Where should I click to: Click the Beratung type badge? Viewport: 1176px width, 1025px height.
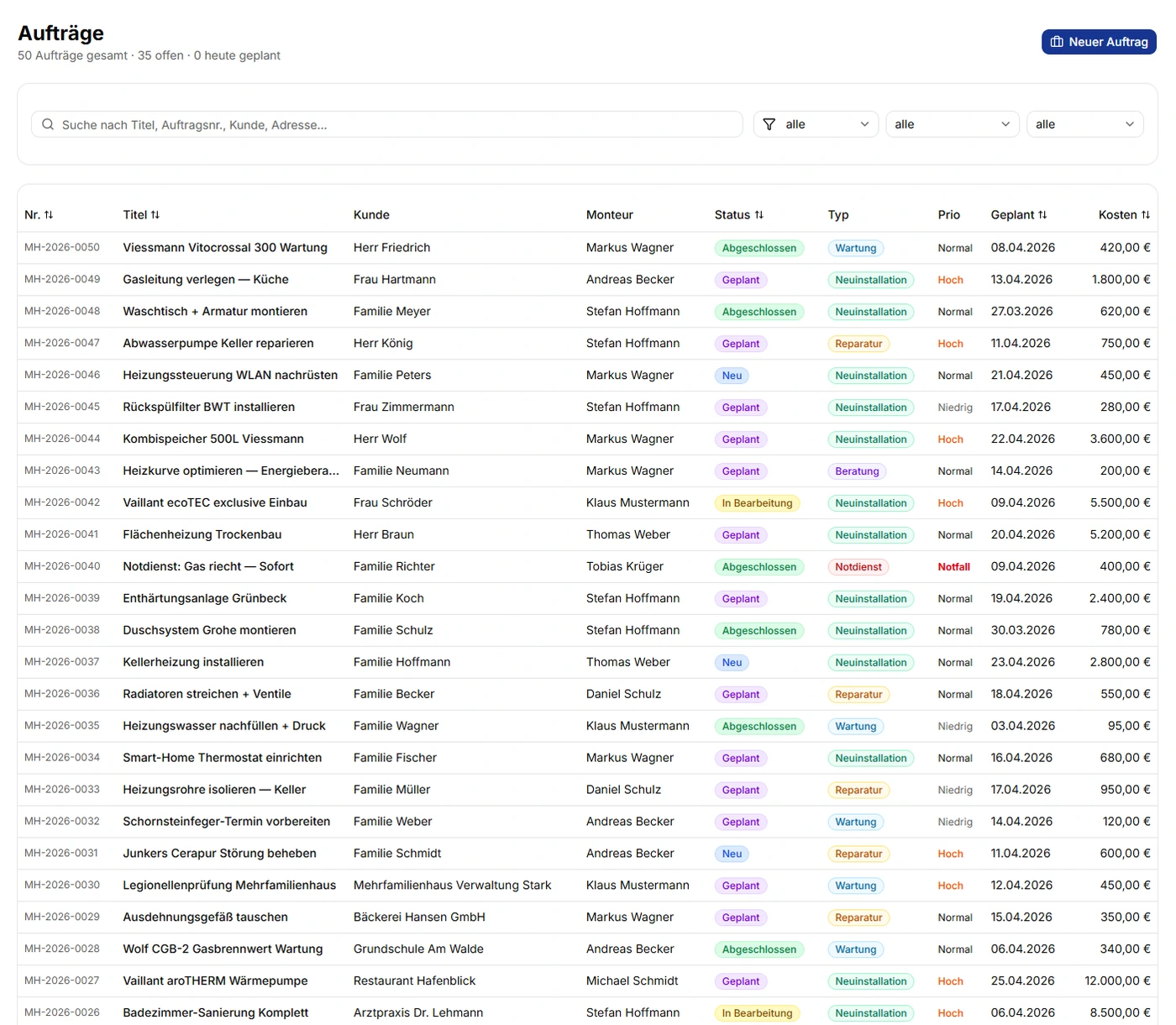coord(857,471)
